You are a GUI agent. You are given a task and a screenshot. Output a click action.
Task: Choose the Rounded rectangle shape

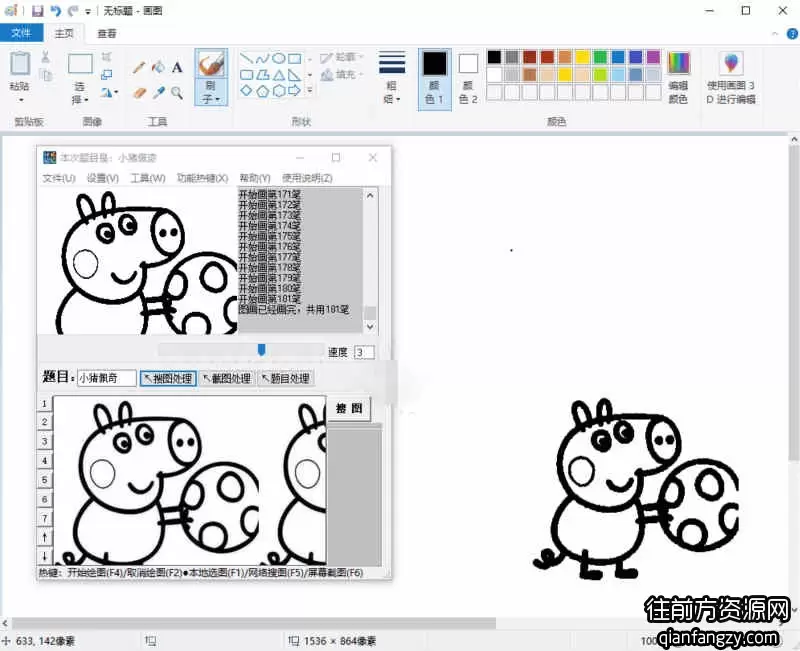tap(246, 75)
